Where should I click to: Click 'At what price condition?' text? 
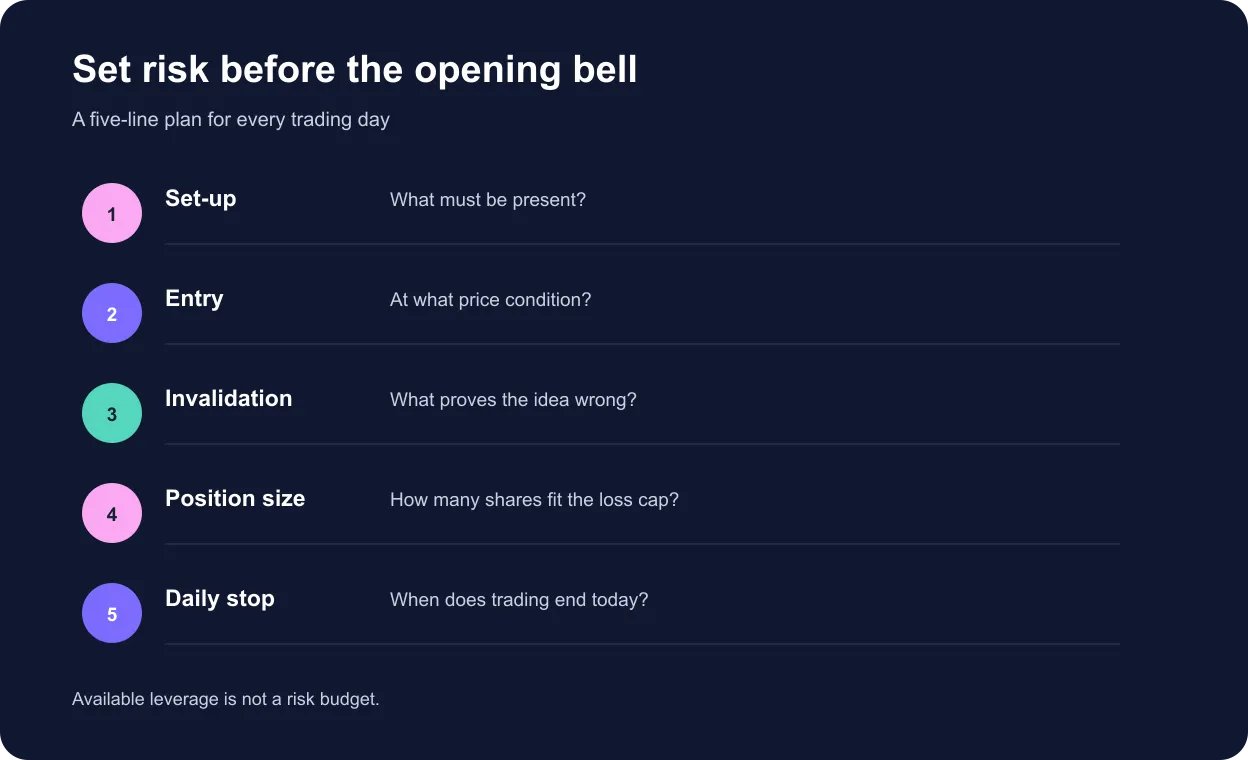click(491, 300)
